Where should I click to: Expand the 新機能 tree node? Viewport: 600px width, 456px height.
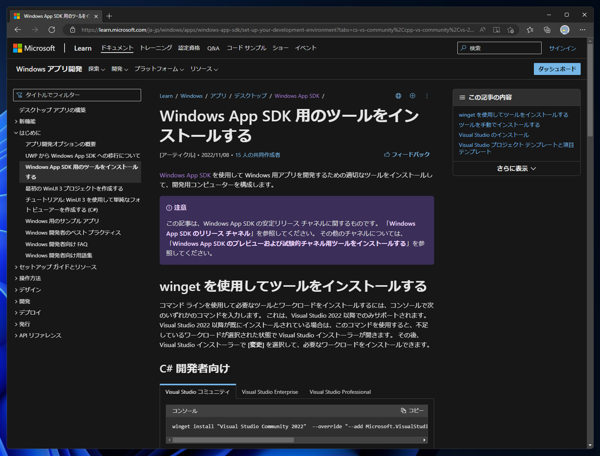tap(16, 121)
